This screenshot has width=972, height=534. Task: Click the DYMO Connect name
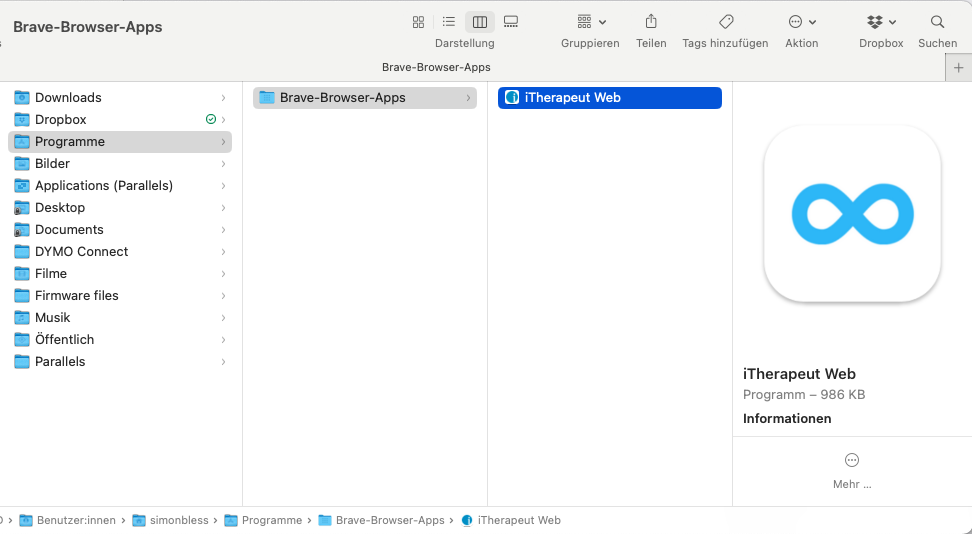(x=81, y=252)
